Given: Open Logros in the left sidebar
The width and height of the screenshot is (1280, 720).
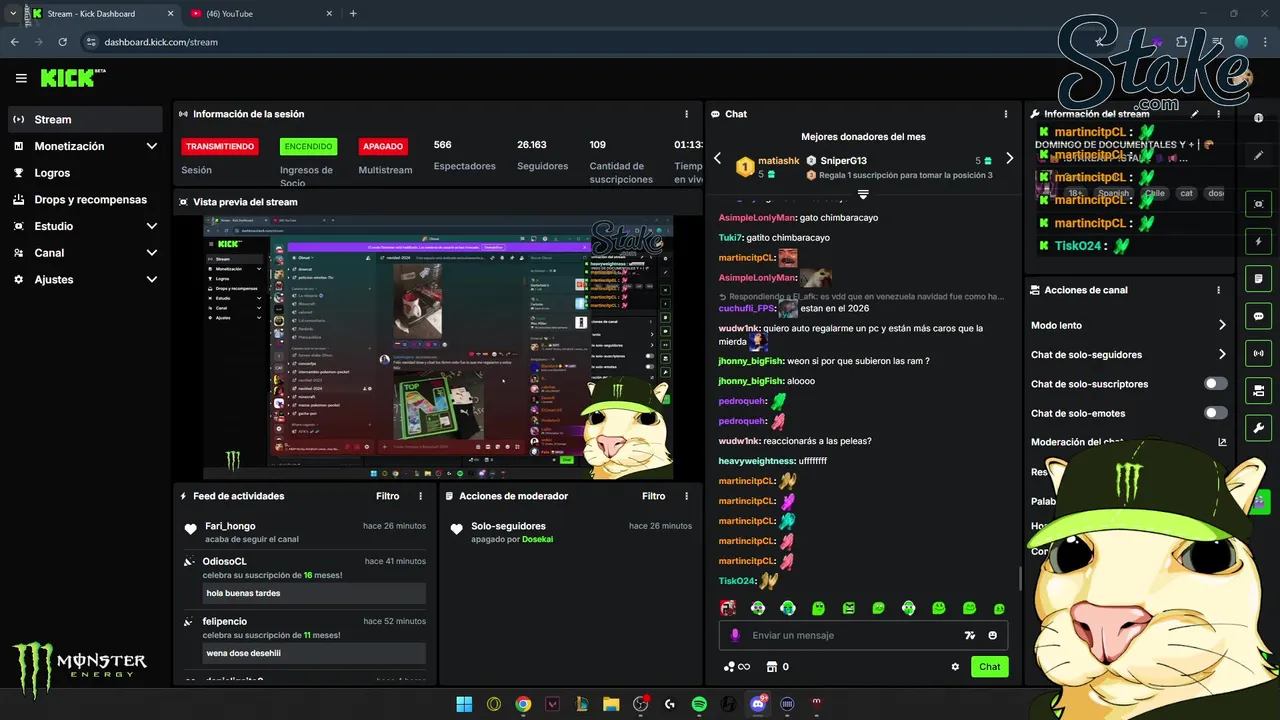Looking at the screenshot, I should coord(85,173).
